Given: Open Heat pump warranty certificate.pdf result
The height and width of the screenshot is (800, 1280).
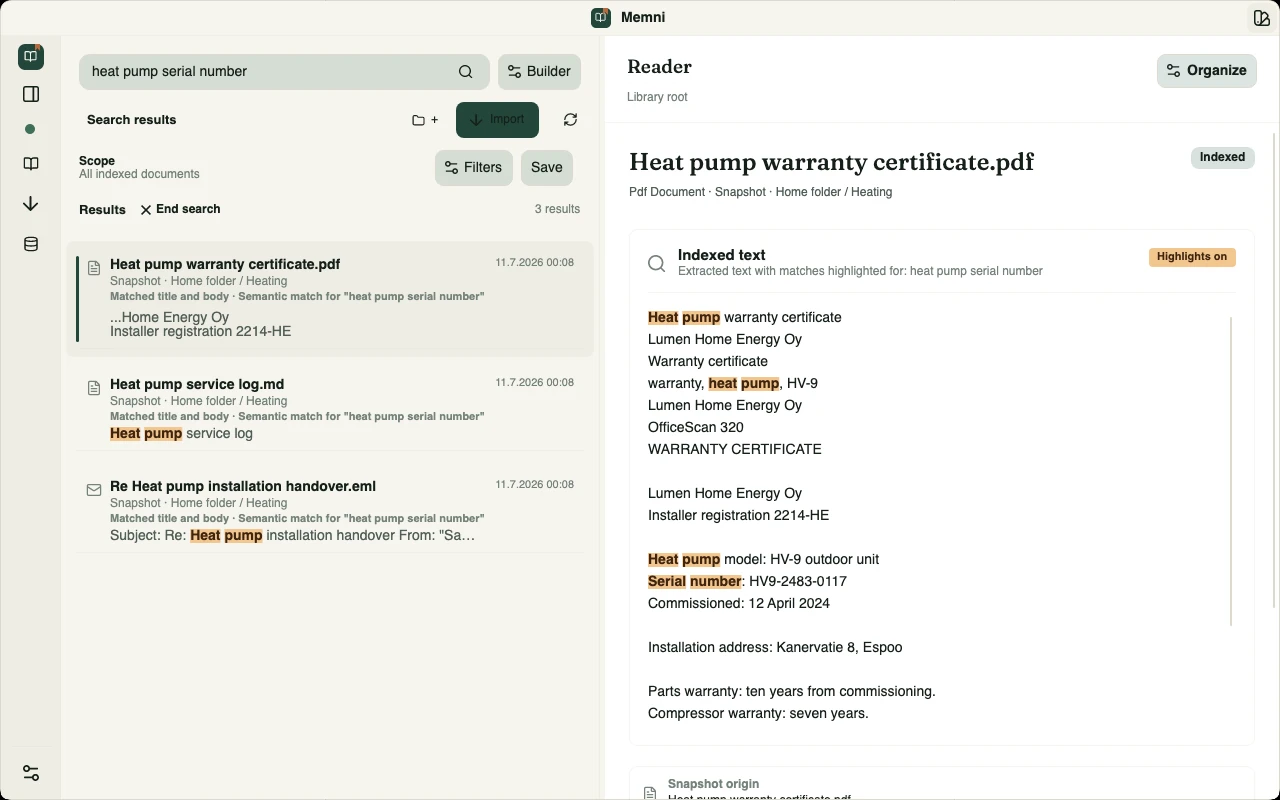Looking at the screenshot, I should click(x=330, y=298).
